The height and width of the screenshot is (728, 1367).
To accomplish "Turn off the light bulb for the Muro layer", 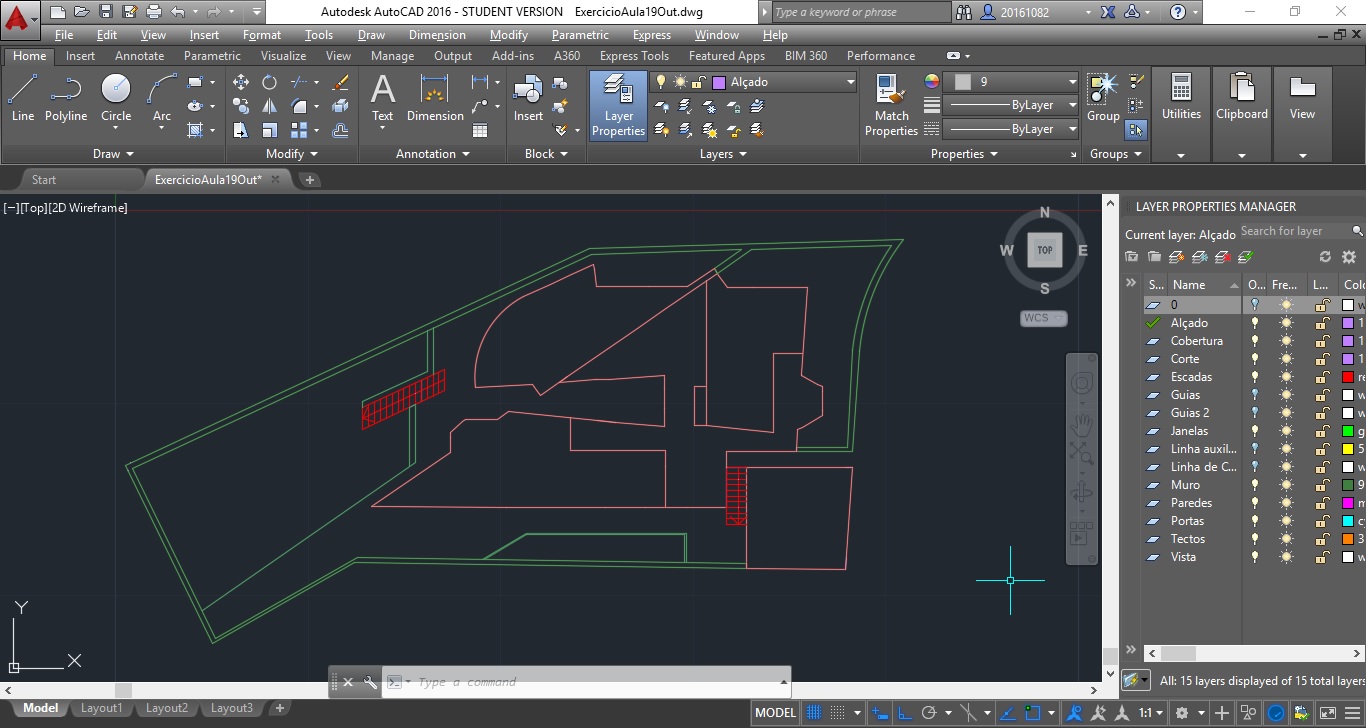I will (x=1255, y=485).
